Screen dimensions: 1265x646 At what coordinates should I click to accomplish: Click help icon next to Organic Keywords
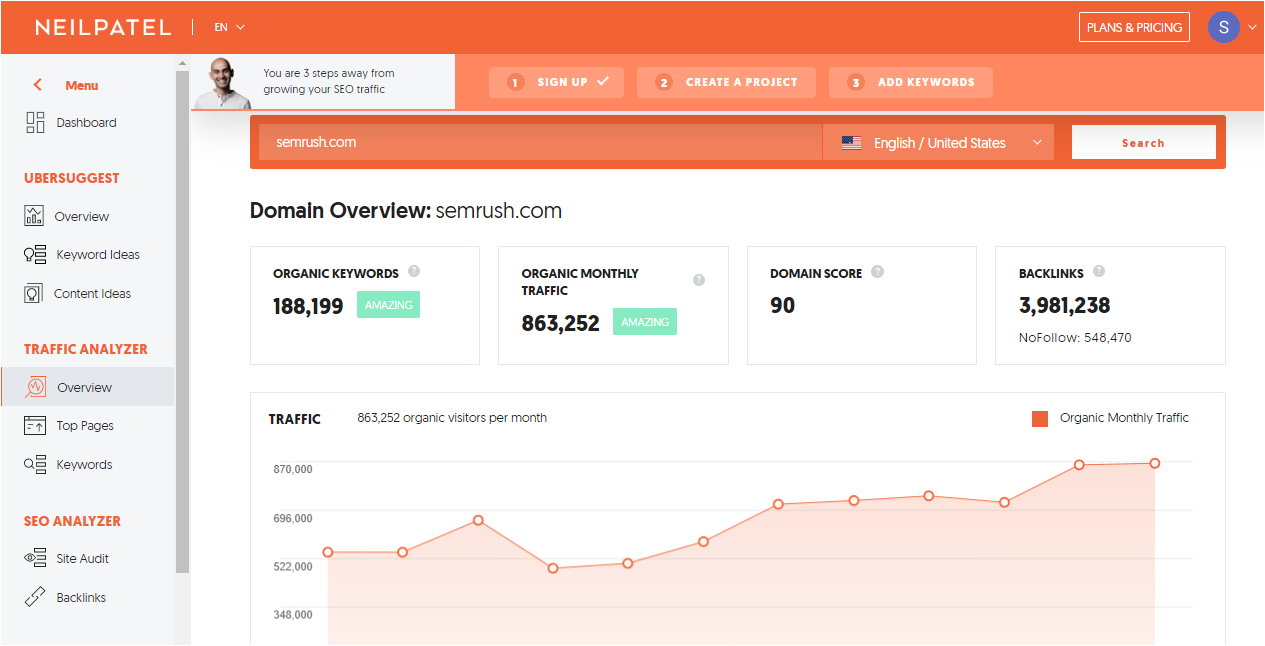(414, 271)
